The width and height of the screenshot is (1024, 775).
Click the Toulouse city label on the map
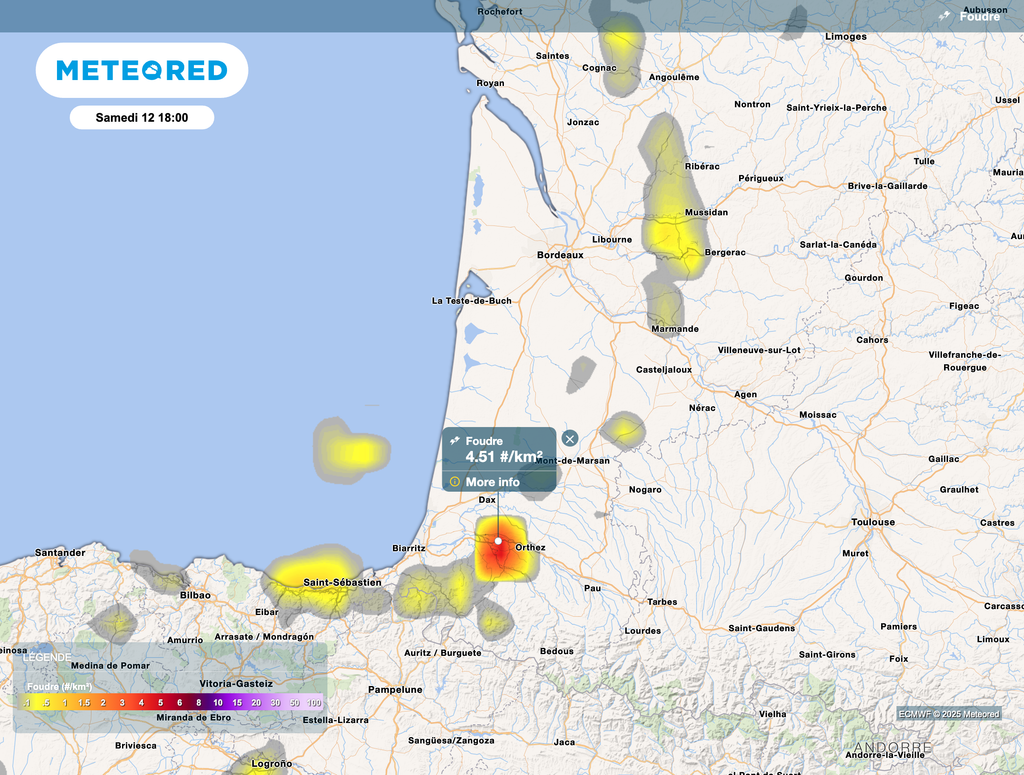click(x=873, y=522)
